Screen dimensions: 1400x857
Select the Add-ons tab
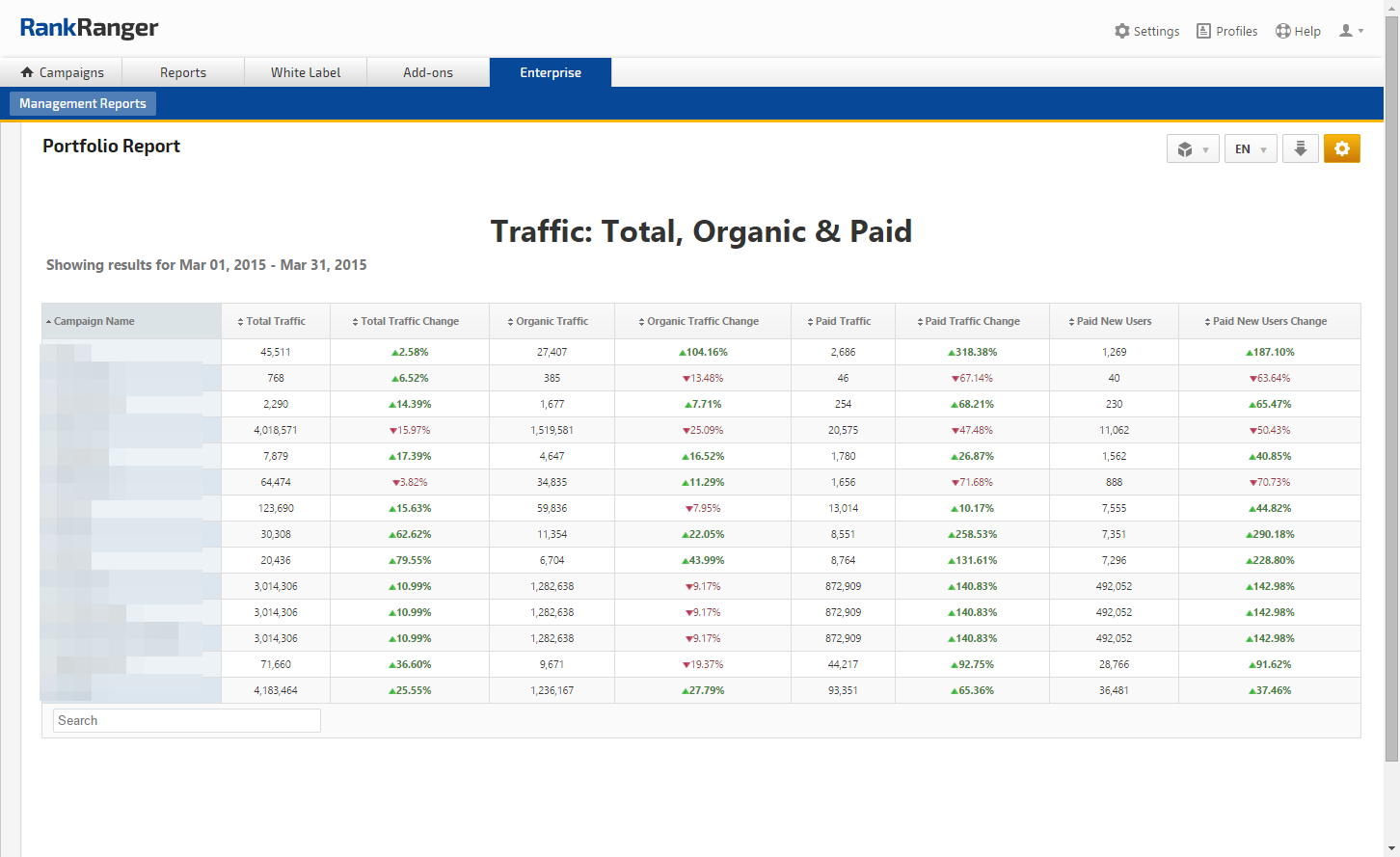pyautogui.click(x=428, y=72)
